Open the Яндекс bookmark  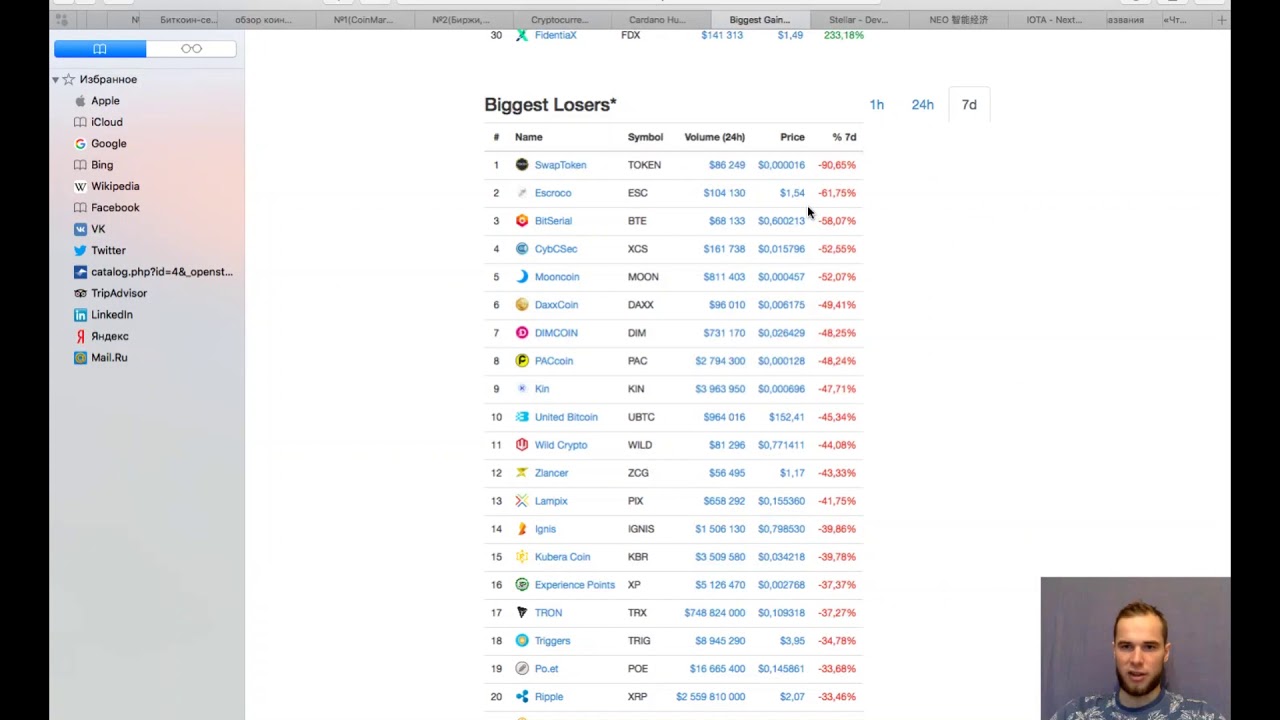coord(110,336)
